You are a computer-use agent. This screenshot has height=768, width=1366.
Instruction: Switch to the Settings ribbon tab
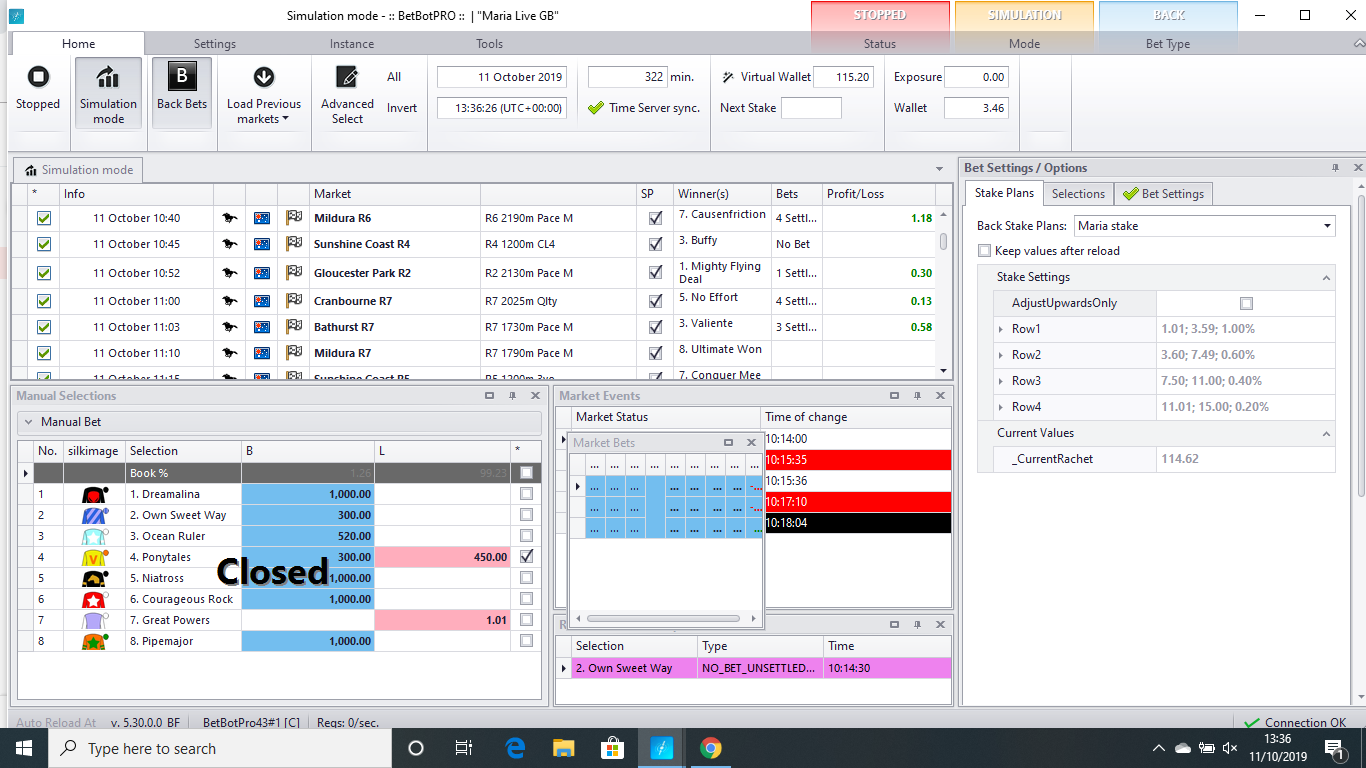(x=214, y=43)
